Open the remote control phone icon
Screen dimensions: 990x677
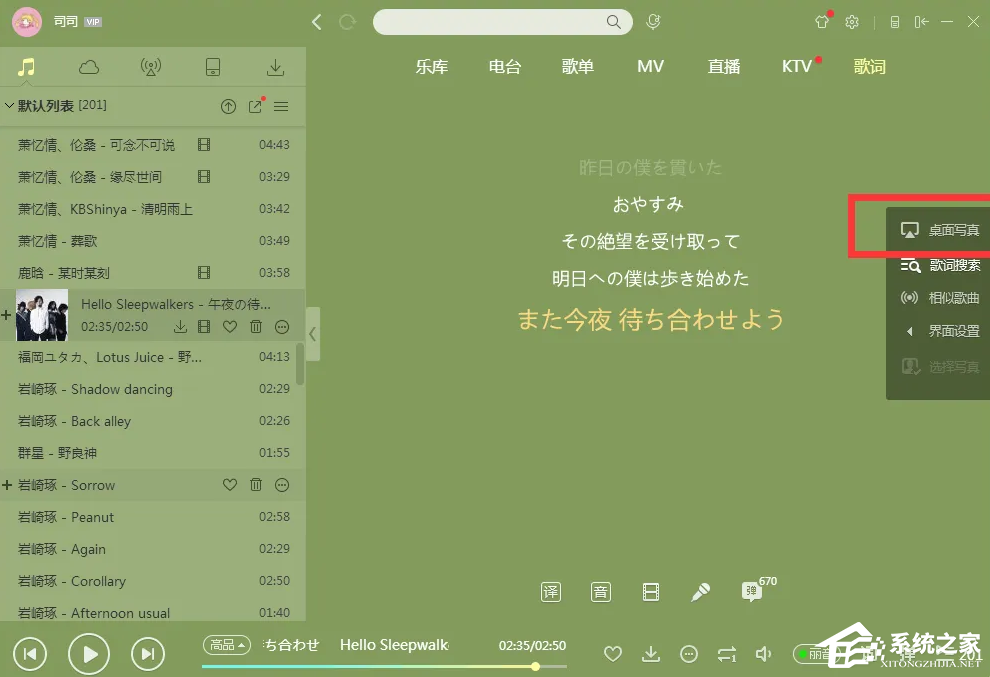[x=894, y=22]
